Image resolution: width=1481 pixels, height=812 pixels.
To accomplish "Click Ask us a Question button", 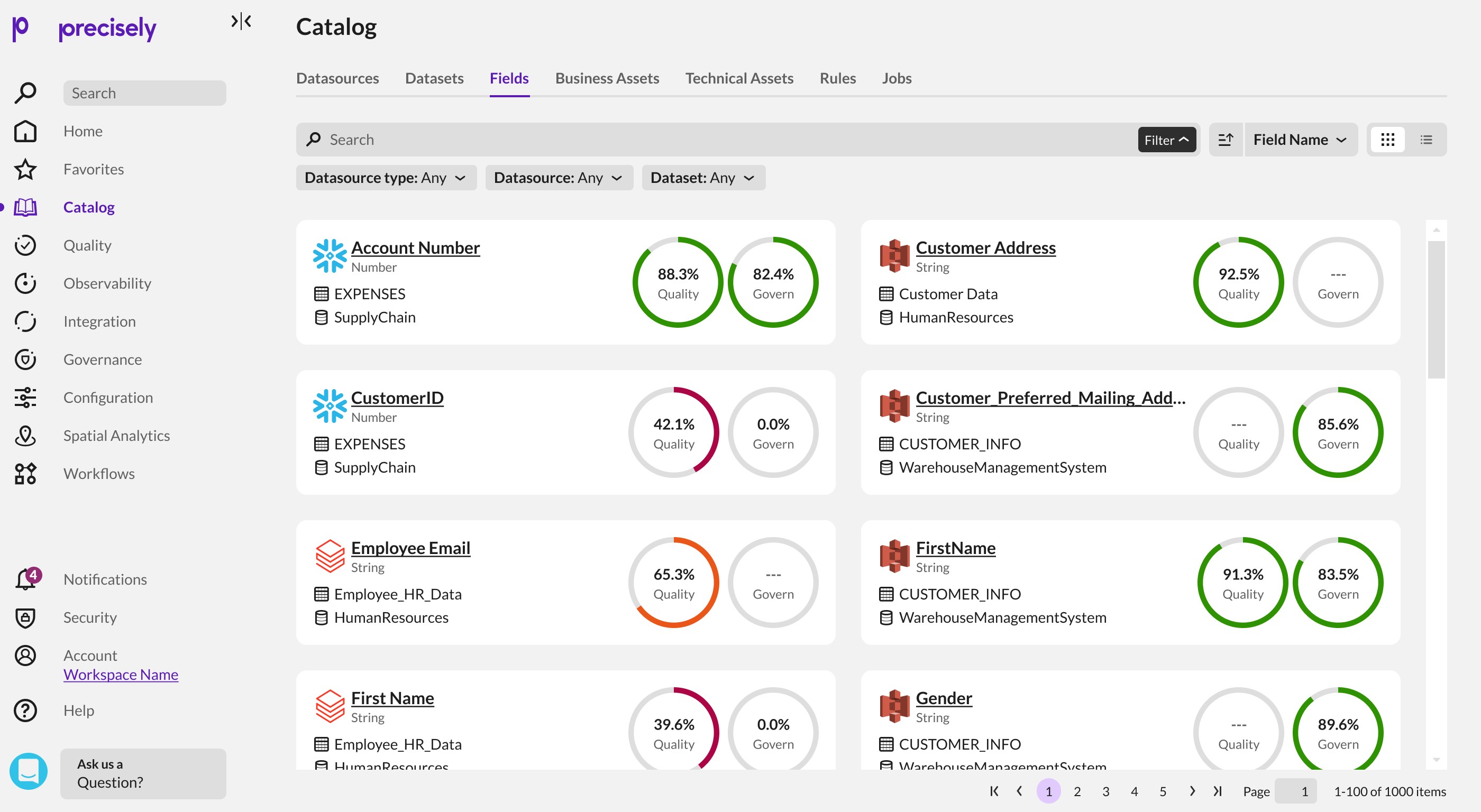I will tap(143, 773).
